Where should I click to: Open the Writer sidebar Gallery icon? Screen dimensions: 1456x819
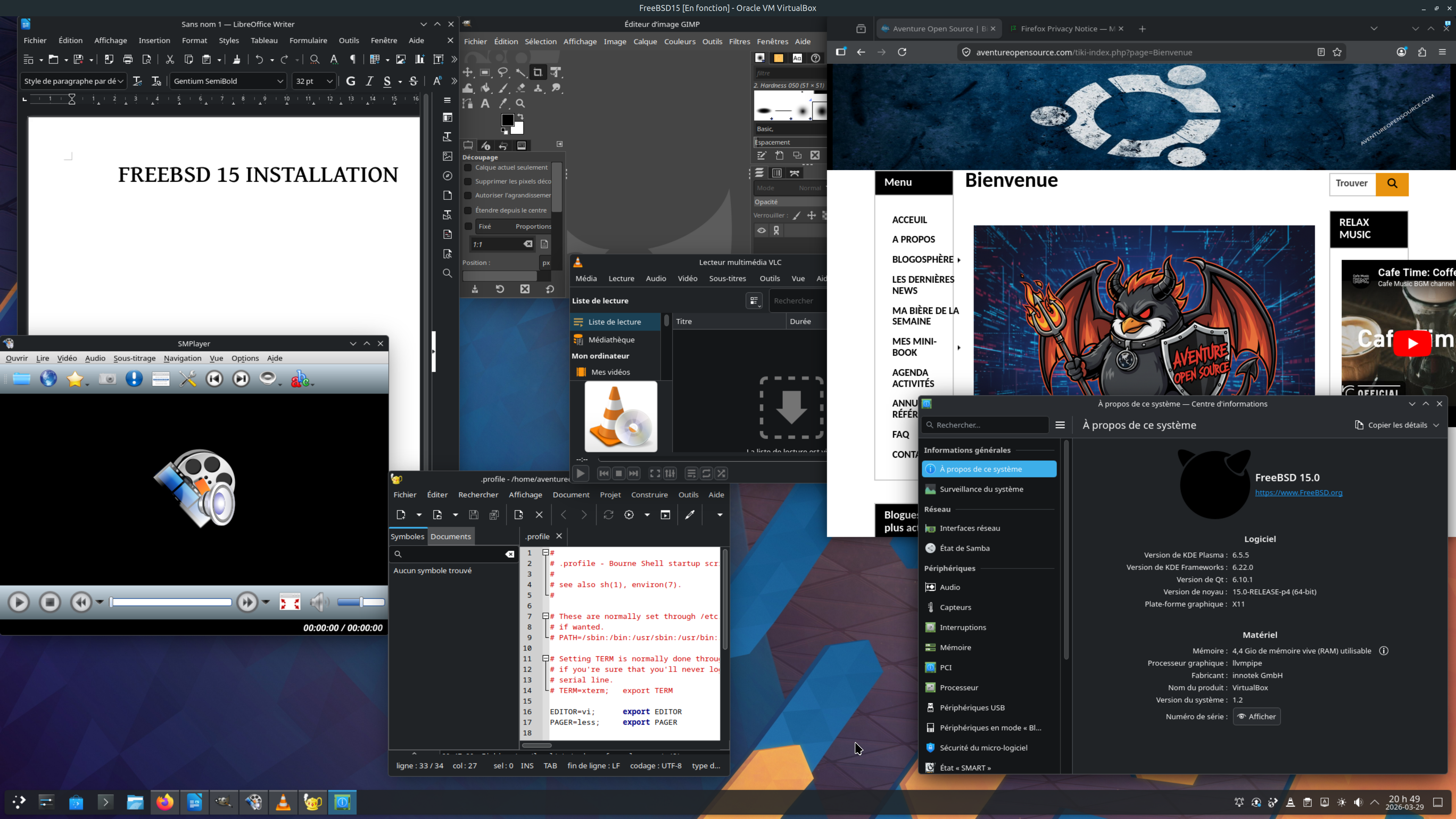click(447, 156)
